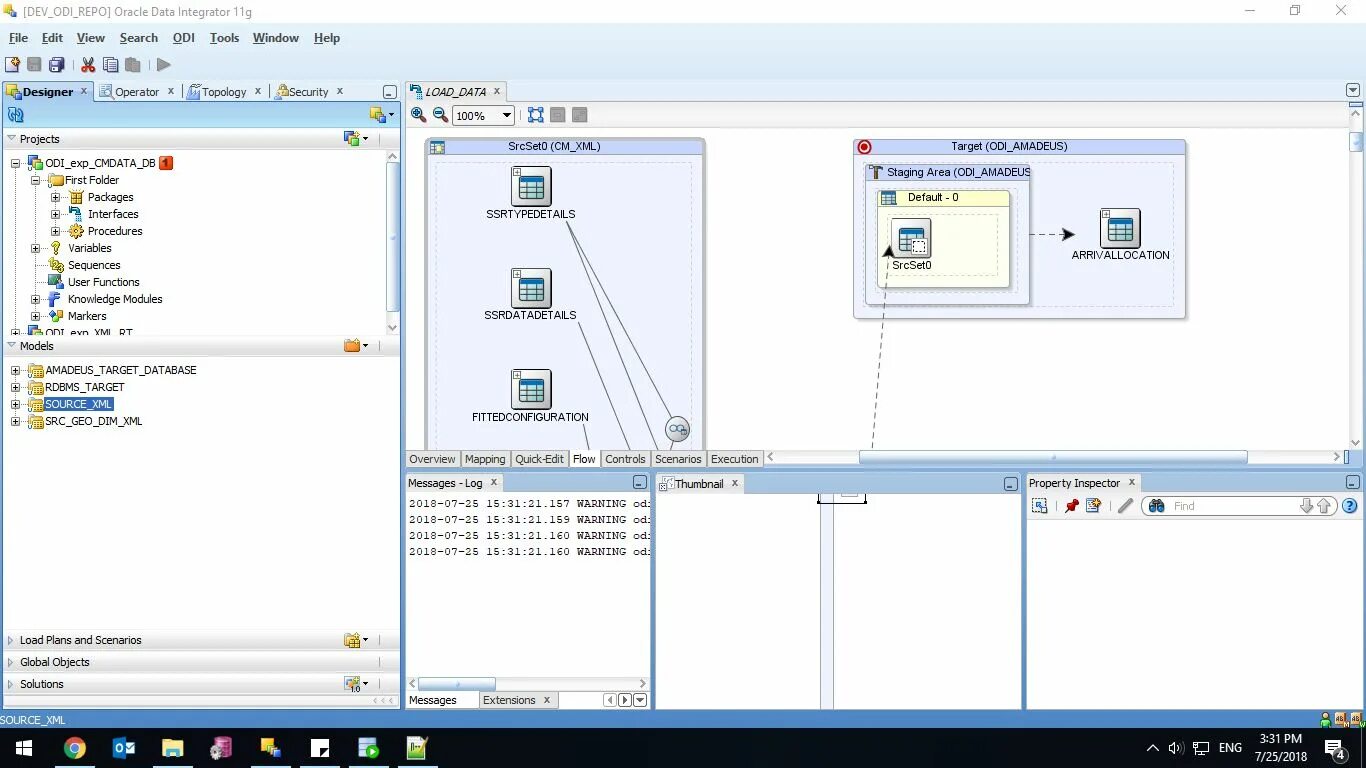Open the Windows notification center
The height and width of the screenshot is (768, 1366).
point(1335,748)
